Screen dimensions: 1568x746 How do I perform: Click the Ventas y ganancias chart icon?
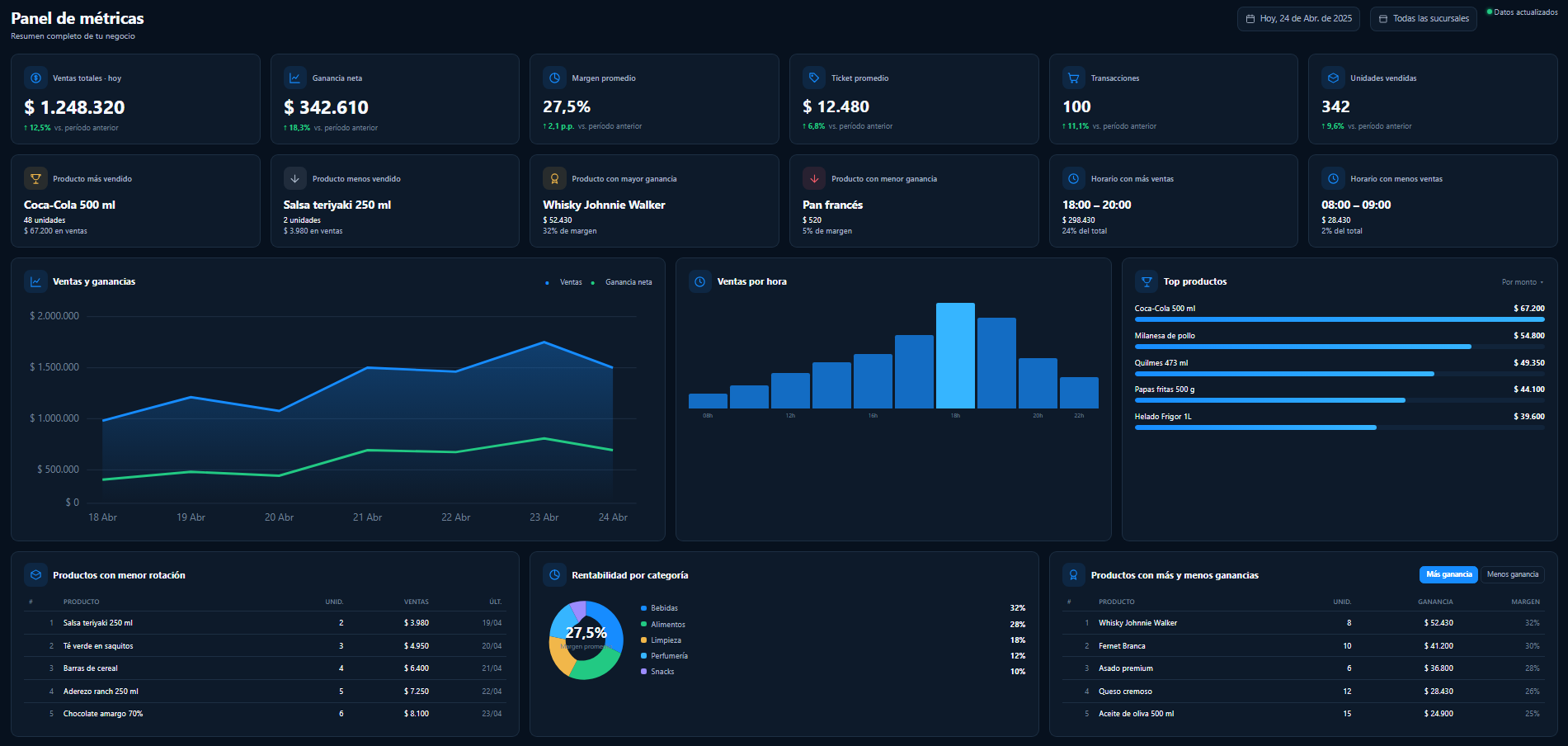35,281
